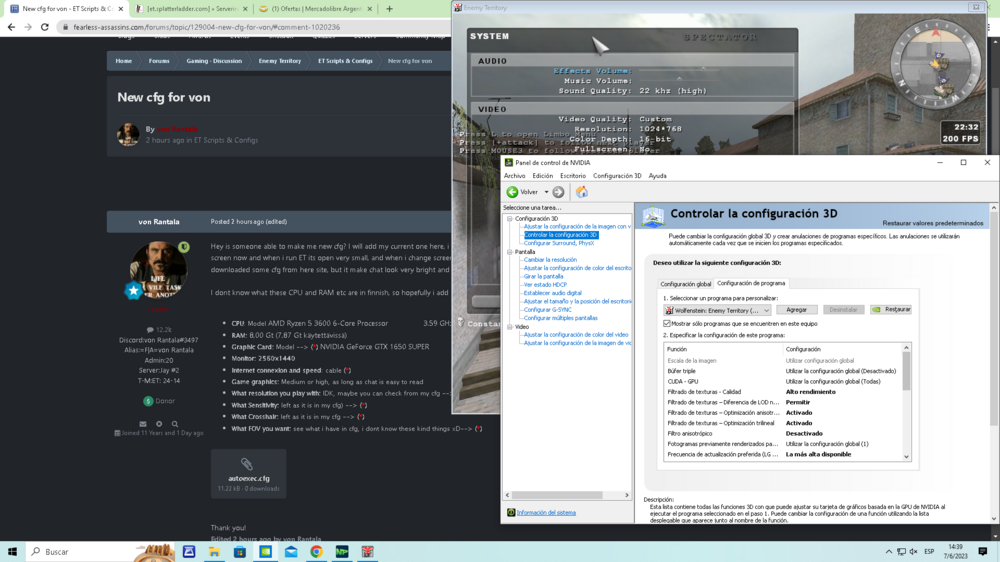Collapse the Video tree node

tap(510, 327)
